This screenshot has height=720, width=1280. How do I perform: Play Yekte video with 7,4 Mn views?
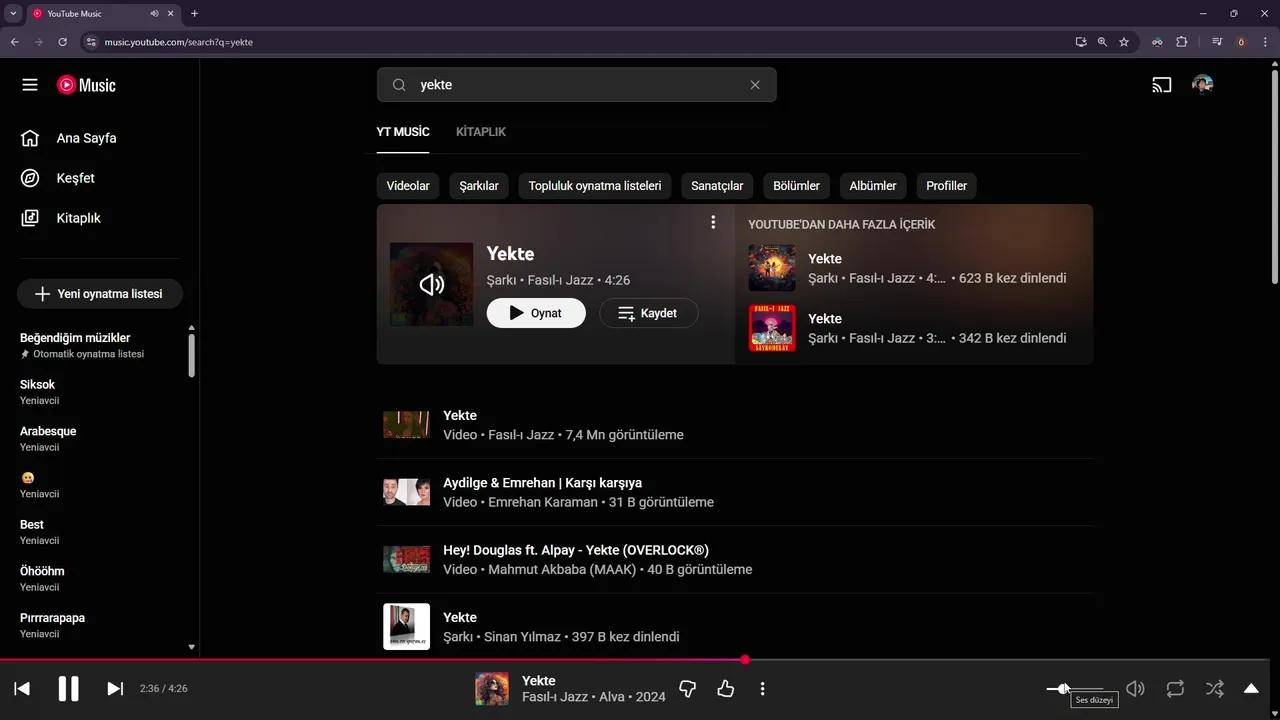coord(735,425)
